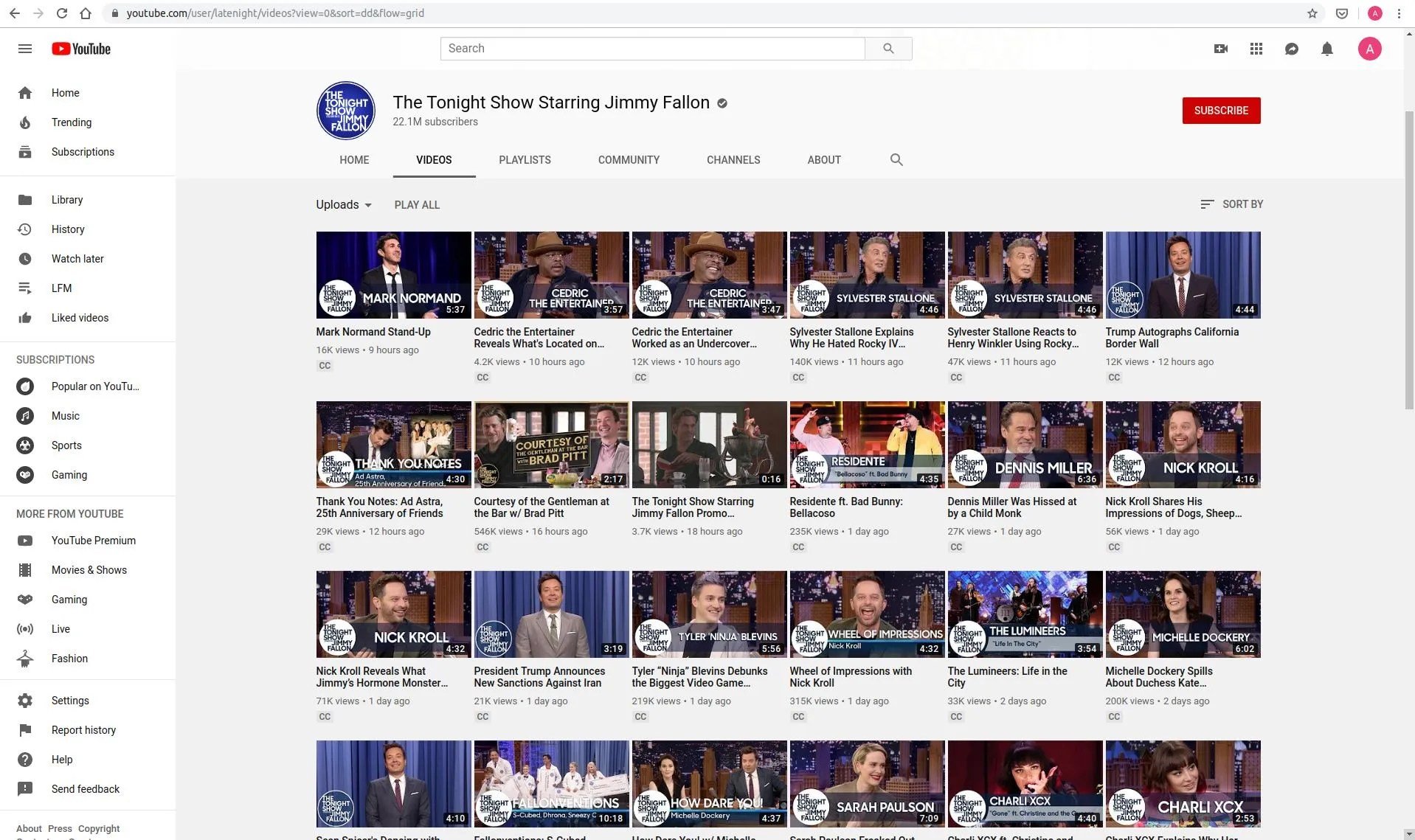
Task: Click the Trending flame icon
Action: point(25,122)
